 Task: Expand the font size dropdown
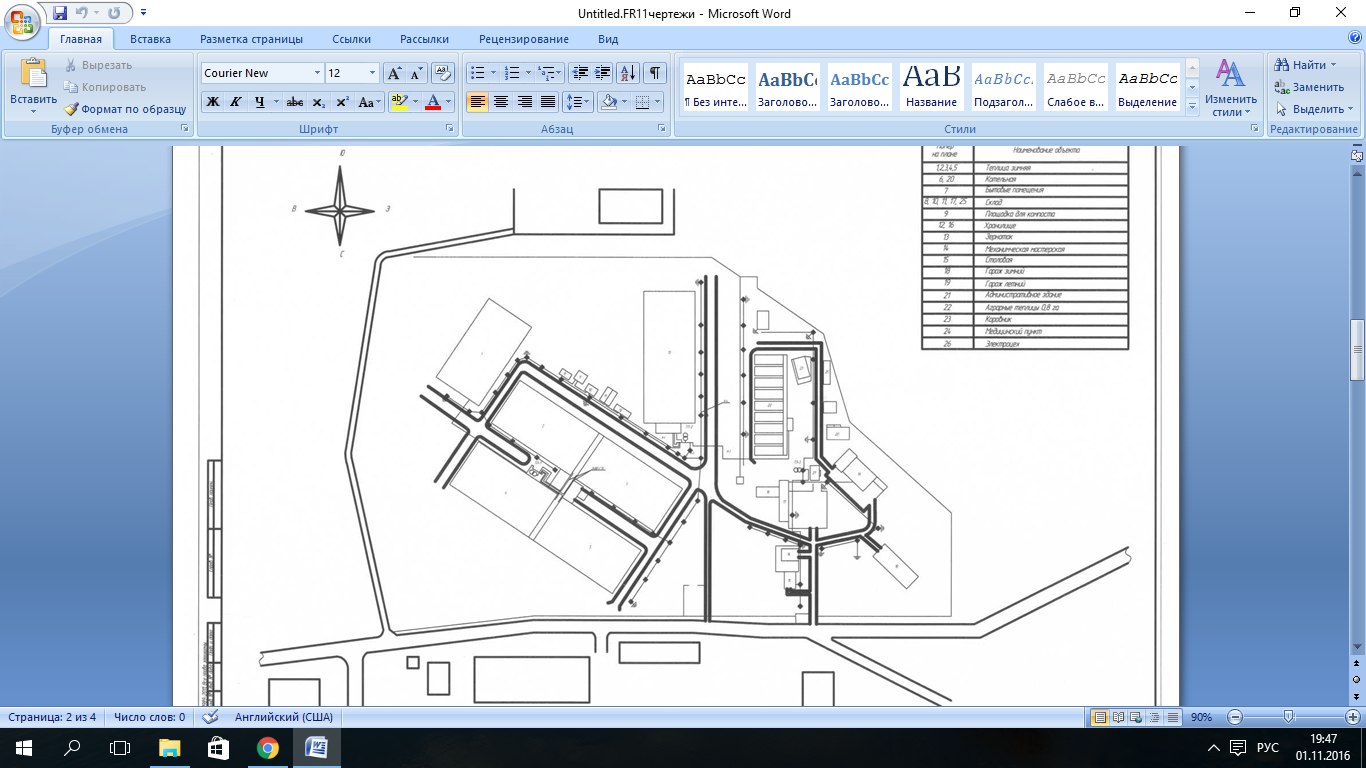pyautogui.click(x=373, y=73)
